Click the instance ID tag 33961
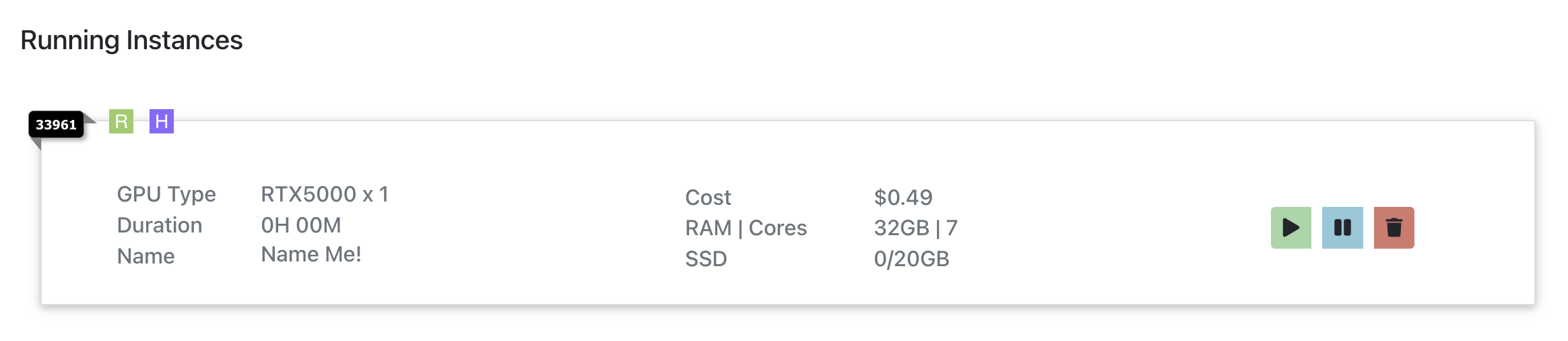This screenshot has height=341, width=1568. point(56,125)
